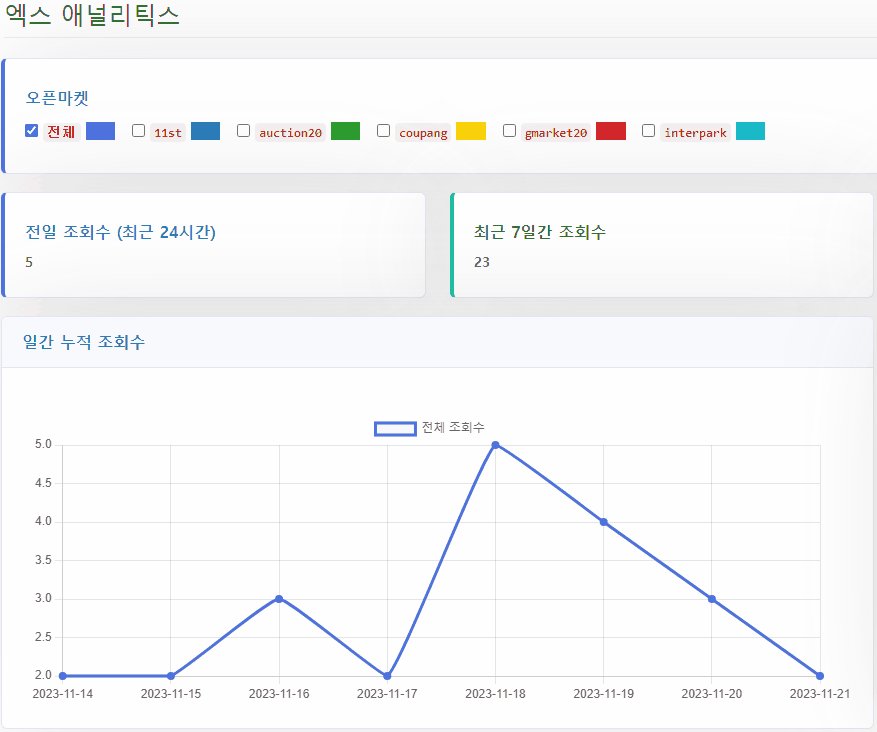Click the 11st color swatch
Image resolution: width=877 pixels, height=732 pixels.
205,131
